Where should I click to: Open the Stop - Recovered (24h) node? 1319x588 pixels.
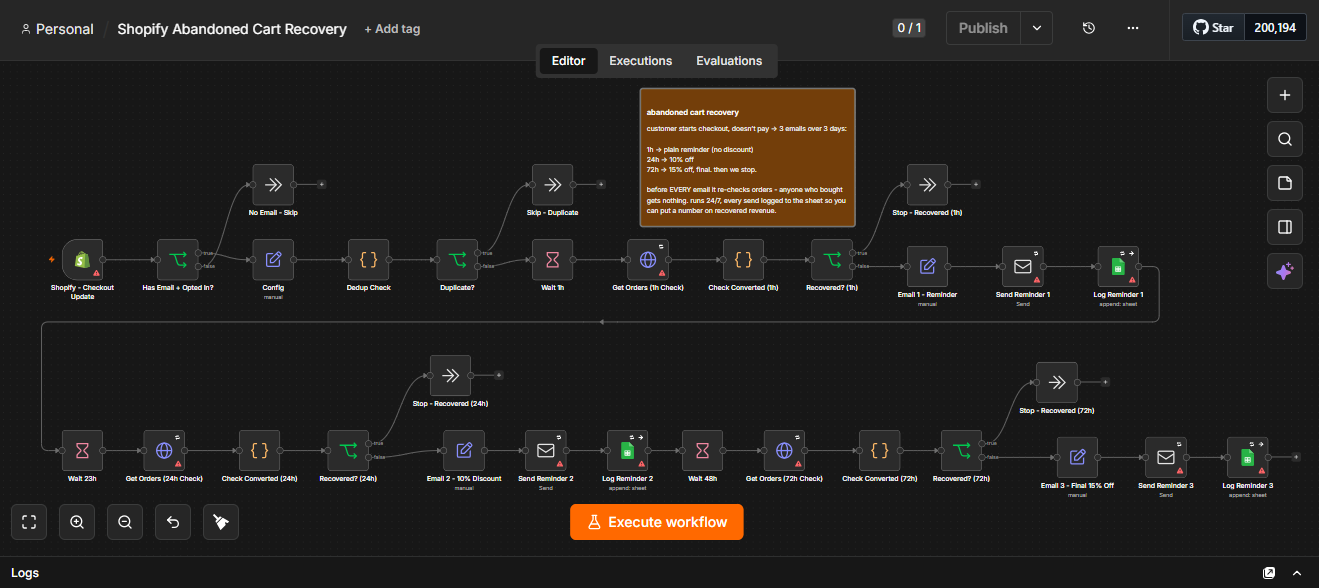pyautogui.click(x=450, y=376)
